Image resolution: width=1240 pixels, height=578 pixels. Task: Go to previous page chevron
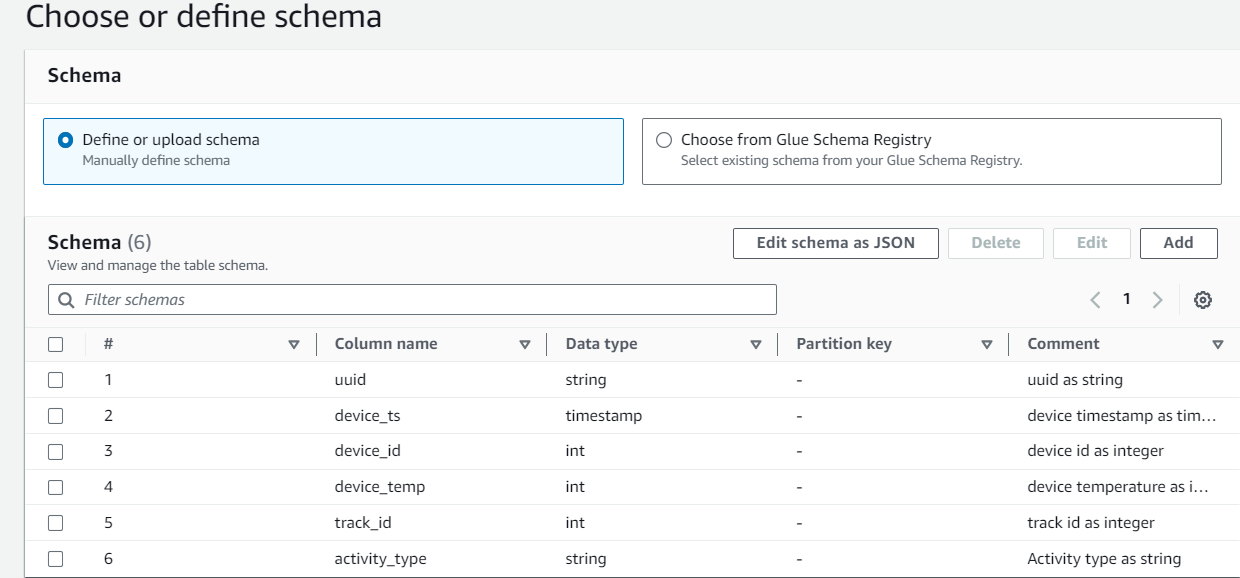1095,300
